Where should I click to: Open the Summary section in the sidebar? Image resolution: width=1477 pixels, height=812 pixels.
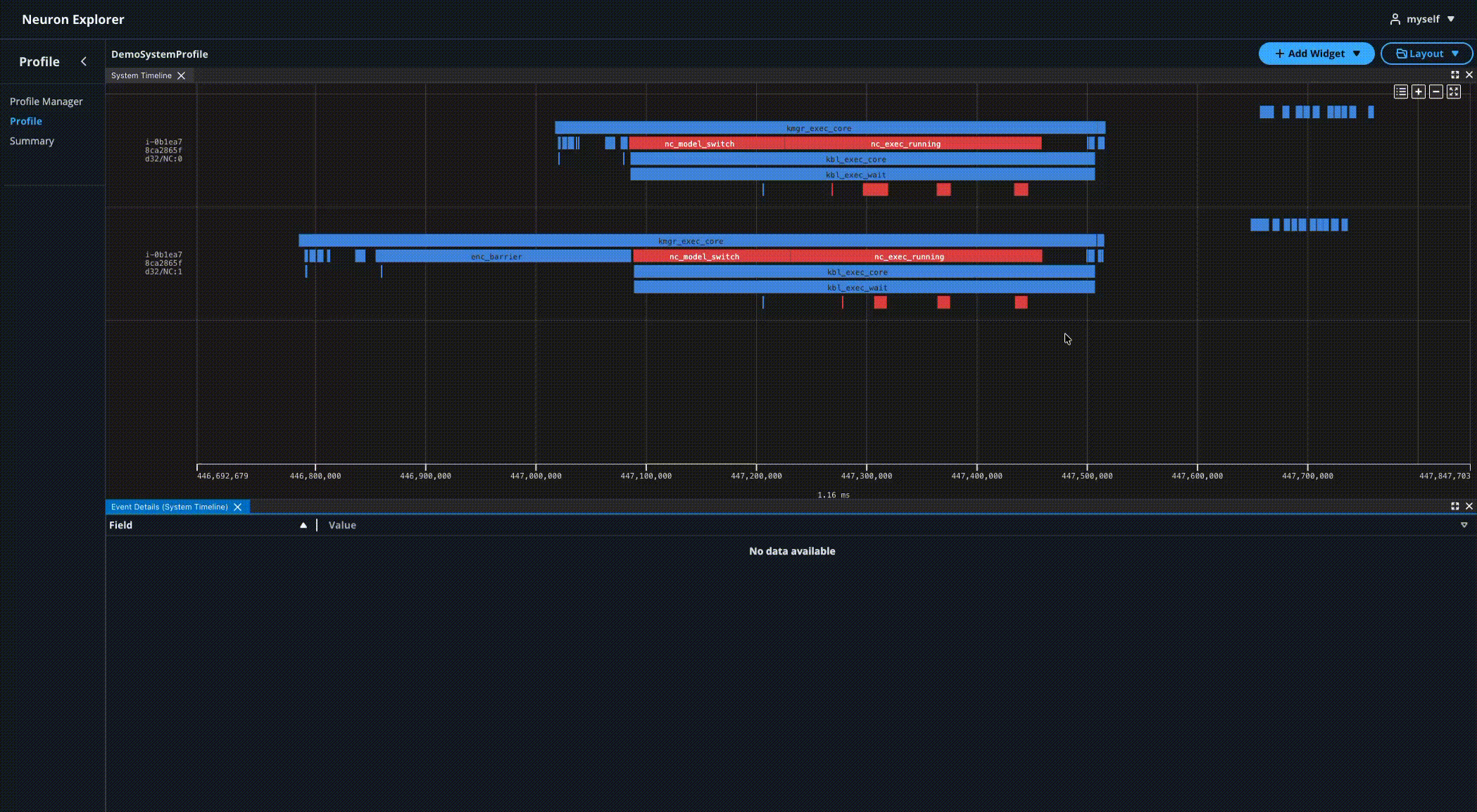point(32,141)
